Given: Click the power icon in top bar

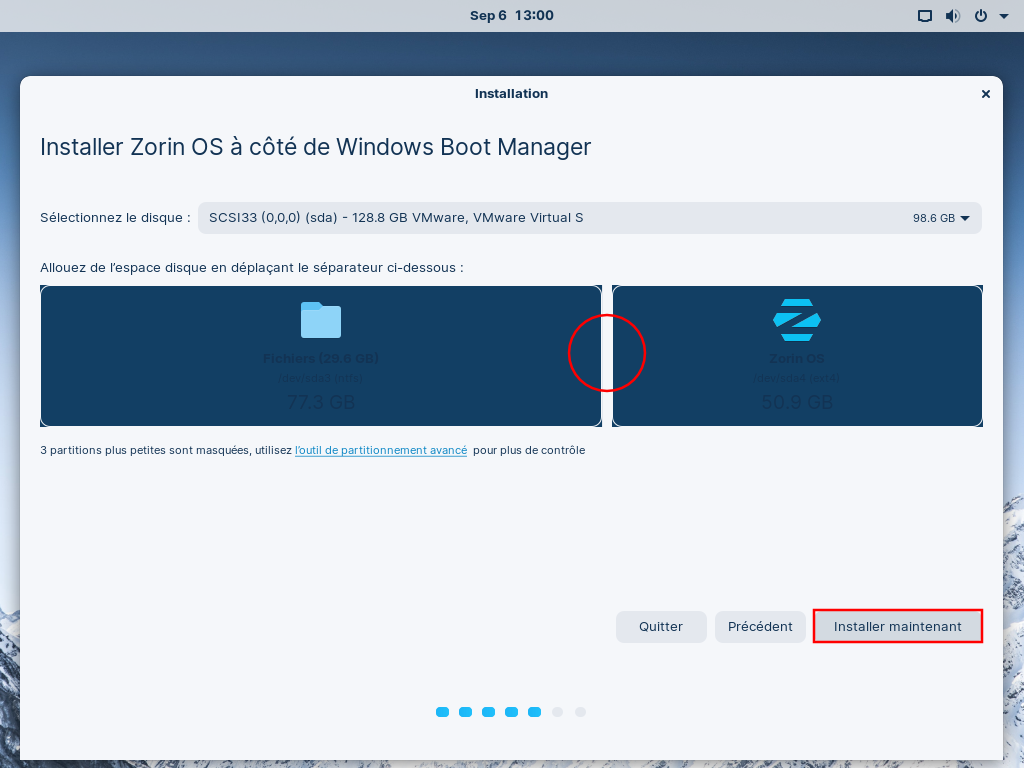Looking at the screenshot, I should point(981,16).
